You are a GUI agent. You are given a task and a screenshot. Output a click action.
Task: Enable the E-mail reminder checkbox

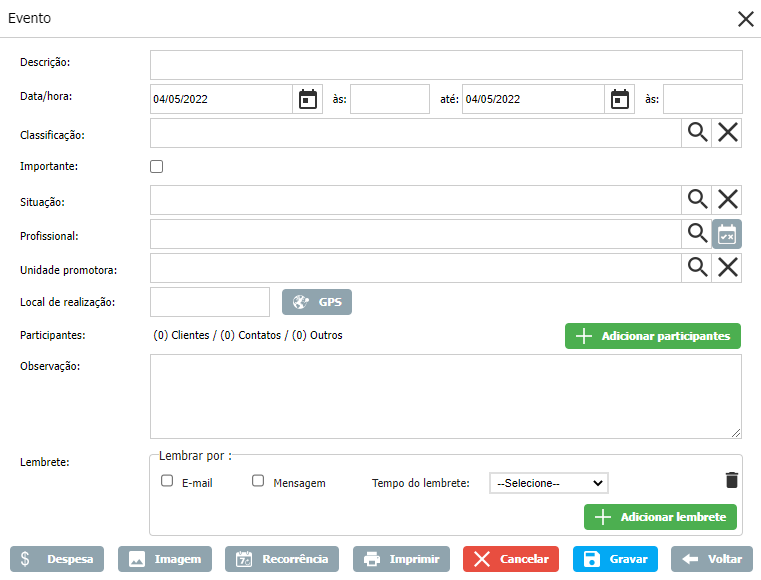tap(167, 481)
